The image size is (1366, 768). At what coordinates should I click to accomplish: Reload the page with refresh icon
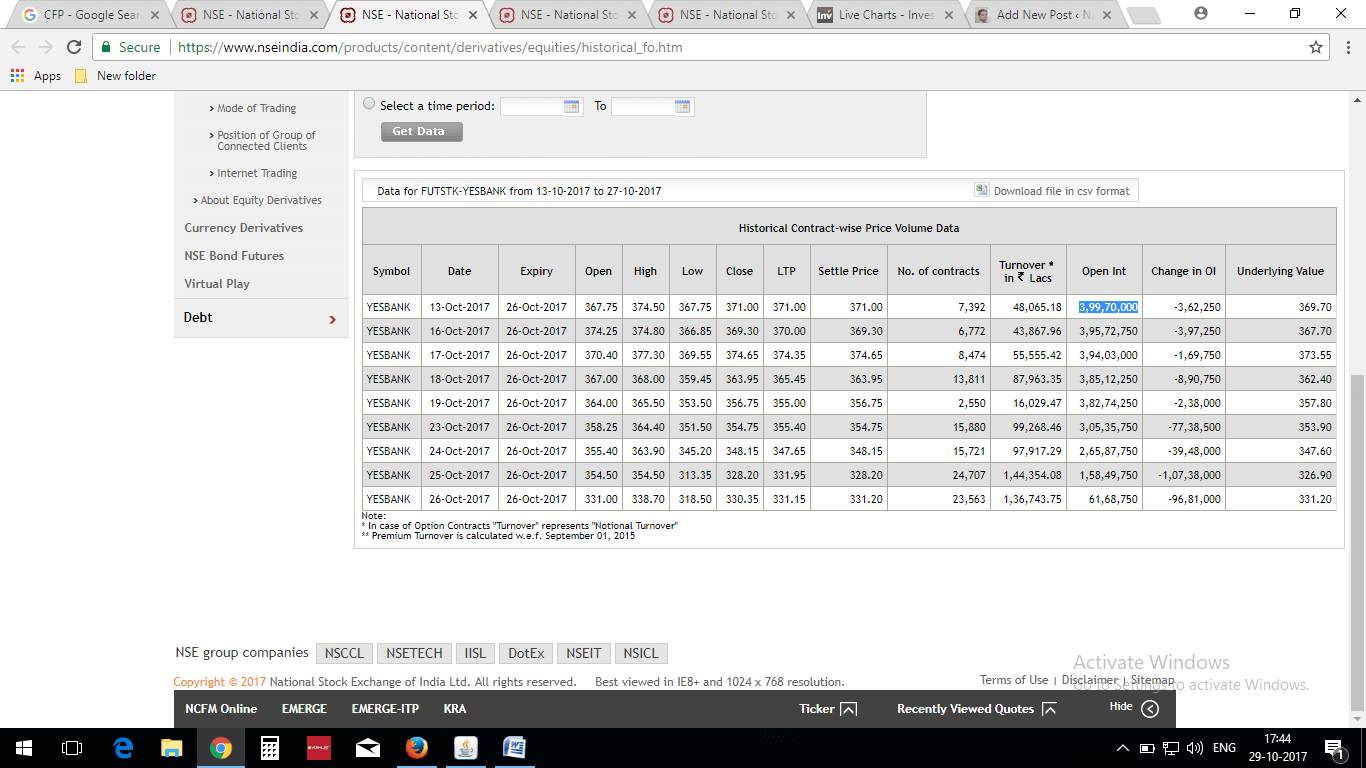[x=74, y=47]
